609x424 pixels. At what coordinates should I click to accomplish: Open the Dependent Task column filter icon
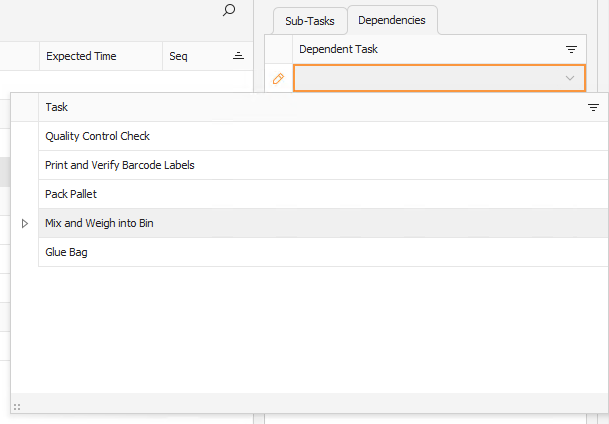point(571,49)
